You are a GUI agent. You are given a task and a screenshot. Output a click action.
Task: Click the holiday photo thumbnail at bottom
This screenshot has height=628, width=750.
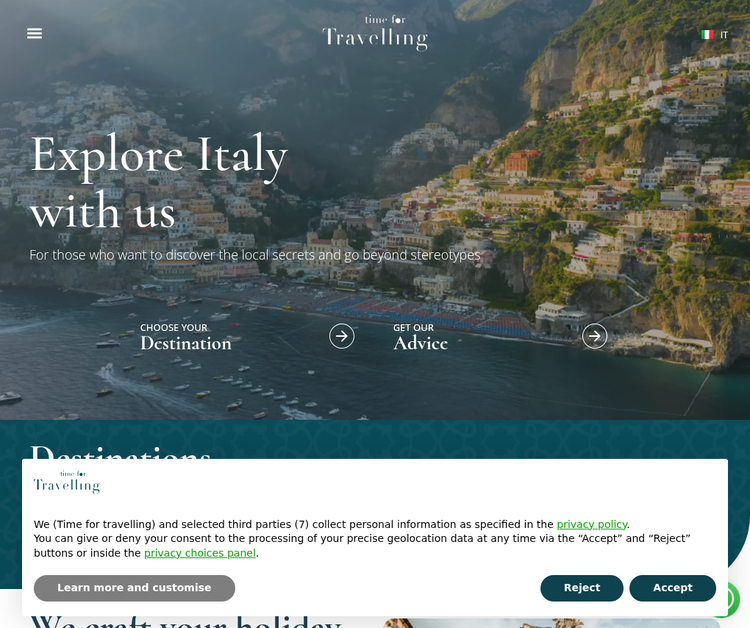coord(551,623)
